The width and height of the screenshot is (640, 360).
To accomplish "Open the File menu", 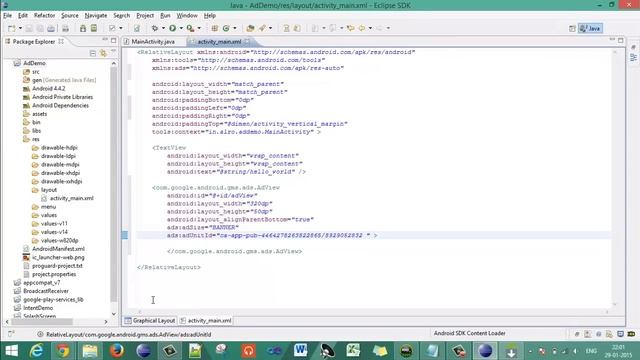I will pyautogui.click(x=7, y=16).
